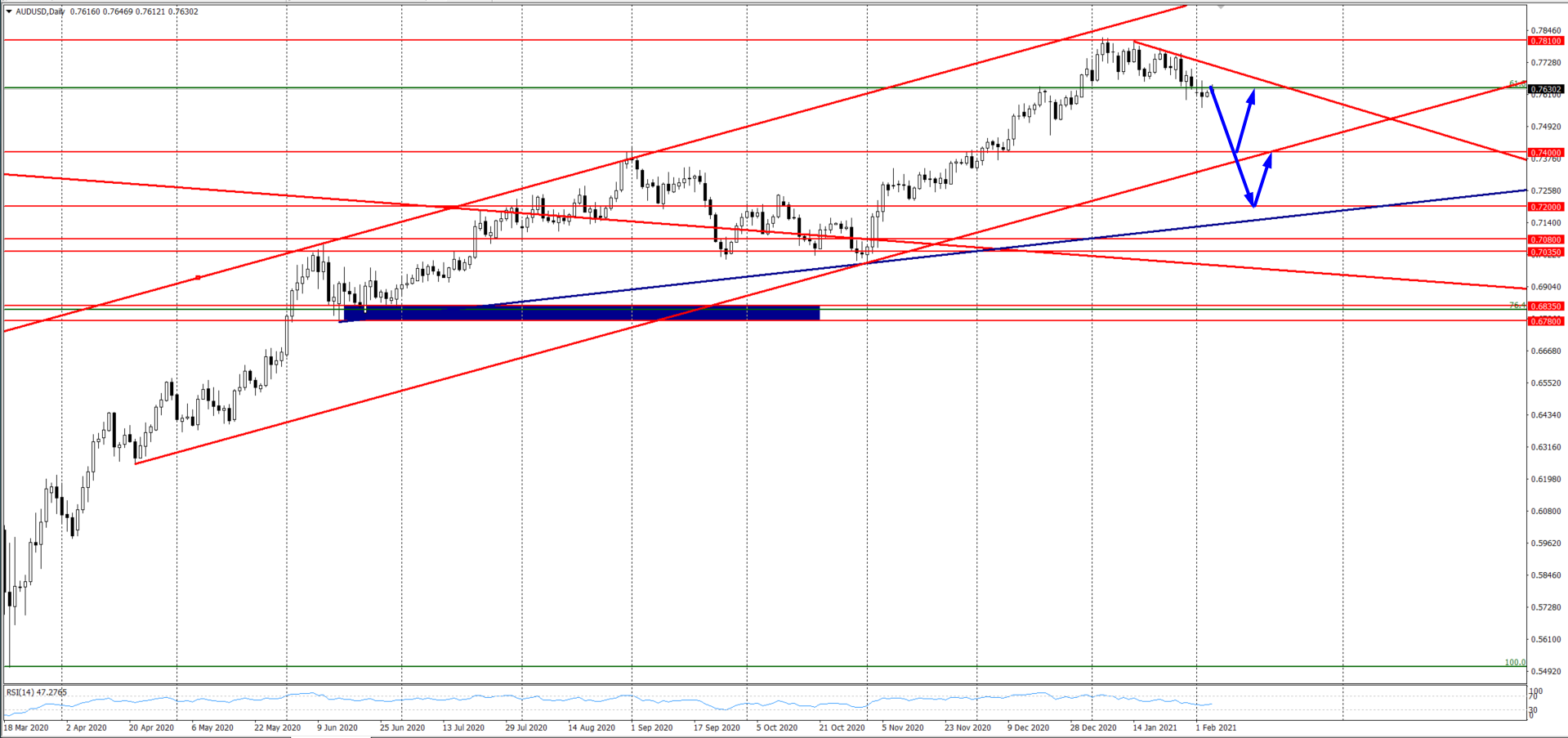The width and height of the screenshot is (1568, 738).
Task: Click the small red anchor point on trendline
Action: (198, 278)
